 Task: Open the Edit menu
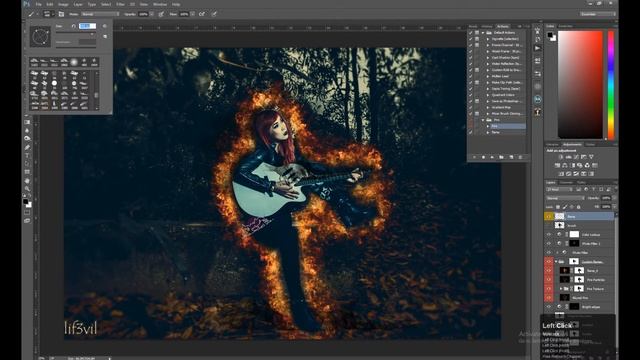point(50,4)
